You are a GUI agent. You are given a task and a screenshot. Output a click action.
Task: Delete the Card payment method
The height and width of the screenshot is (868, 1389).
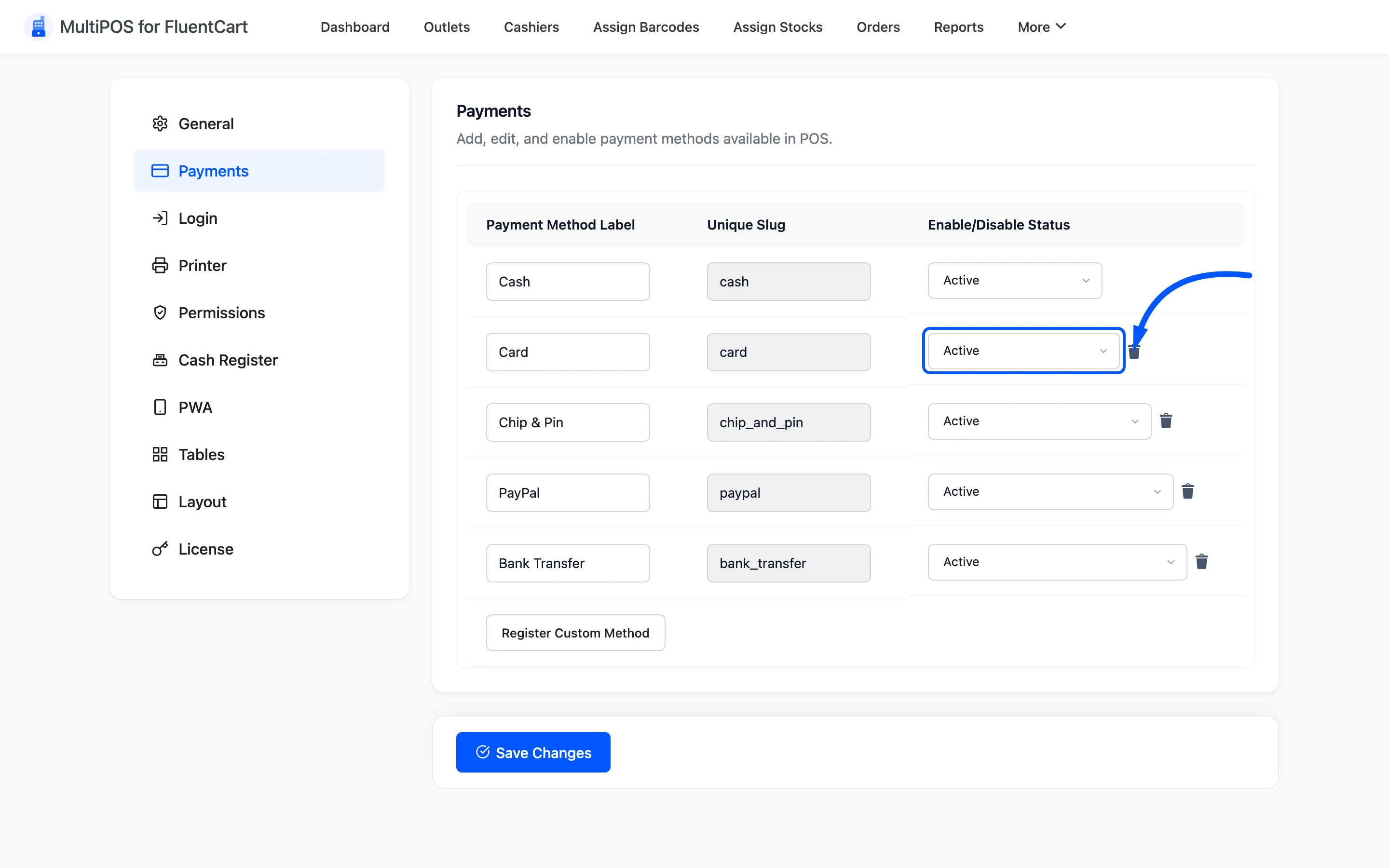tap(1134, 352)
